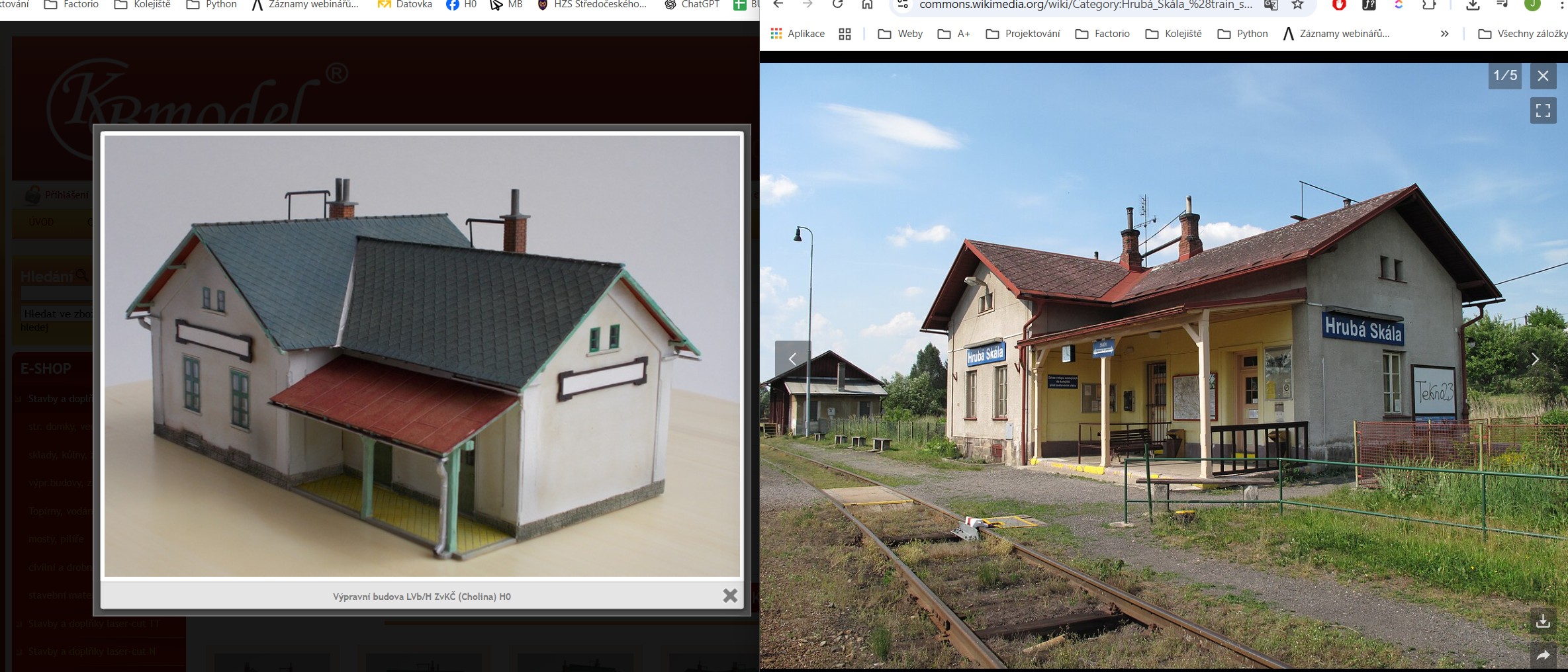The height and width of the screenshot is (672, 1568).
Task: Open the Aplikace apps shortcut
Action: (798, 34)
